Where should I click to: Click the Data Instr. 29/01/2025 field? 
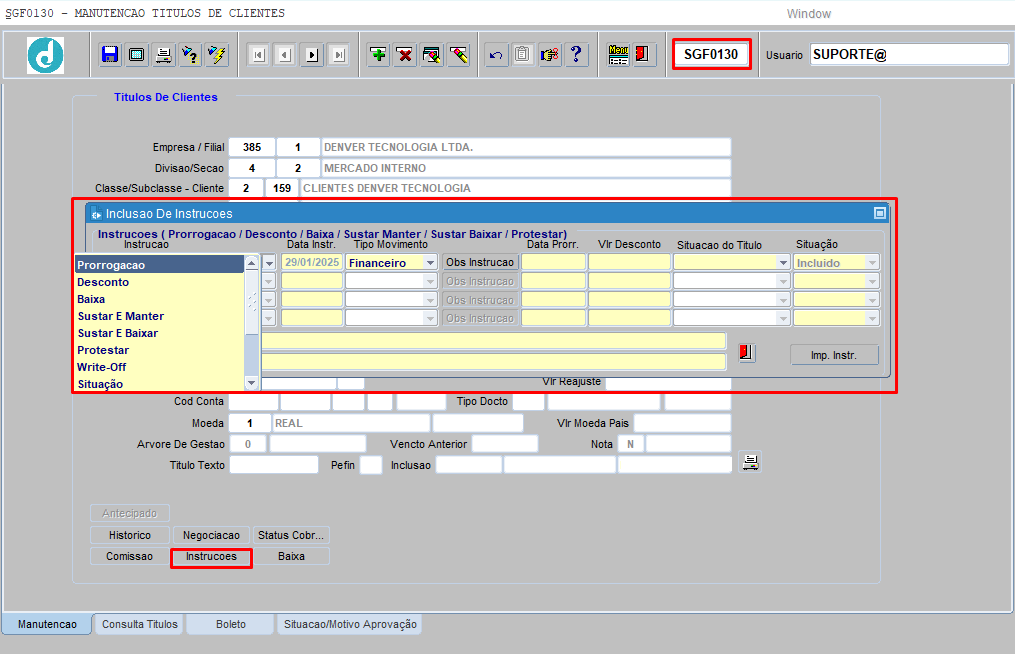(312, 262)
